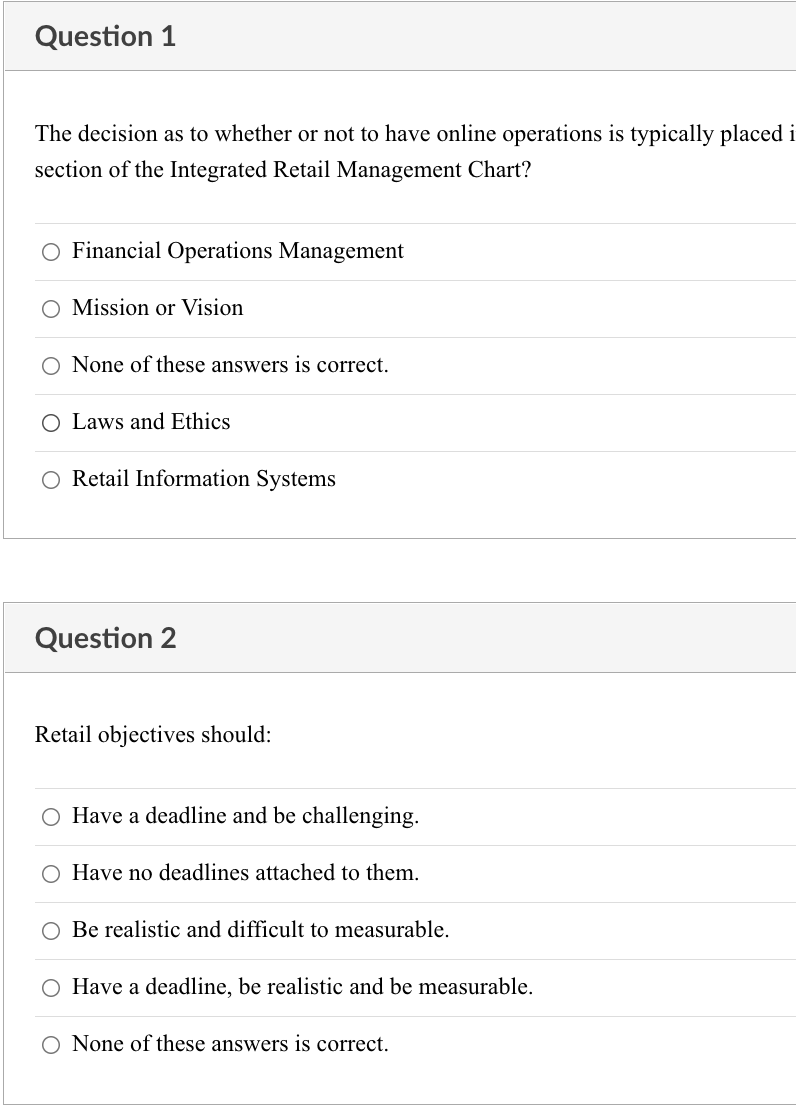Click the Laws and Ethics answer row
The width and height of the screenshot is (796, 1106).
[x=151, y=422]
